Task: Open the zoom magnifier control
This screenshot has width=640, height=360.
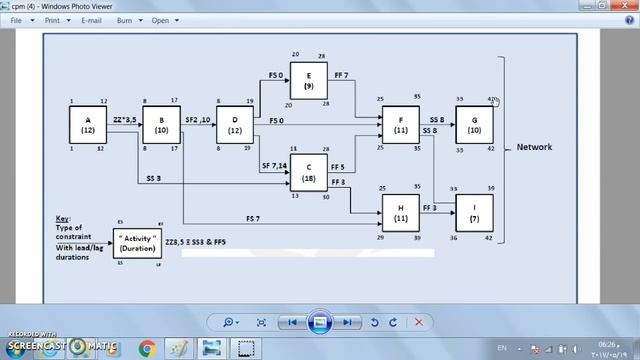Action: pyautogui.click(x=231, y=322)
